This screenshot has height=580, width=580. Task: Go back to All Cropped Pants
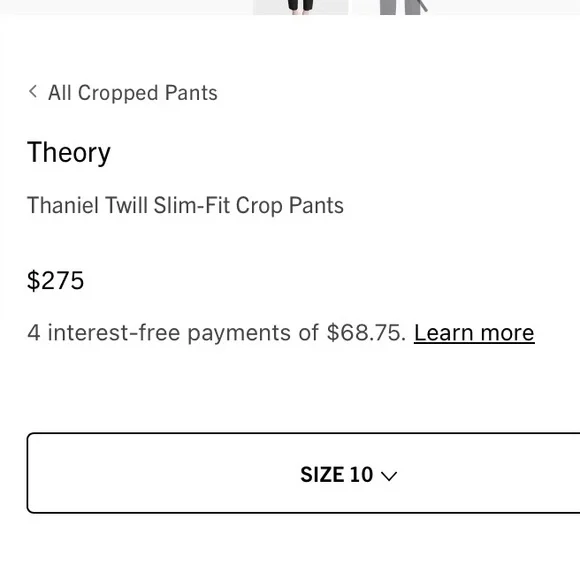click(123, 92)
